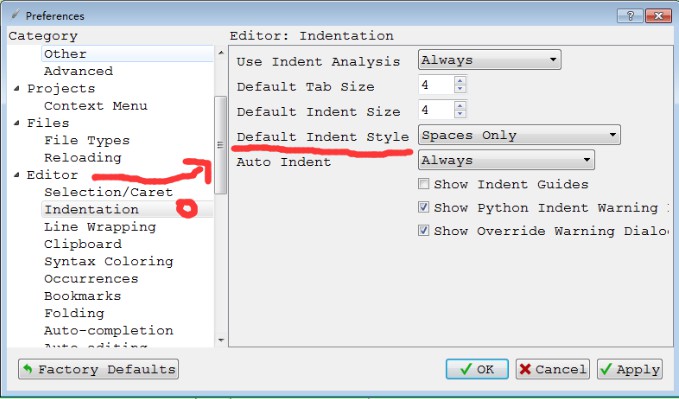Uncheck Show Python Indent Warning
The width and height of the screenshot is (679, 399).
[424, 208]
